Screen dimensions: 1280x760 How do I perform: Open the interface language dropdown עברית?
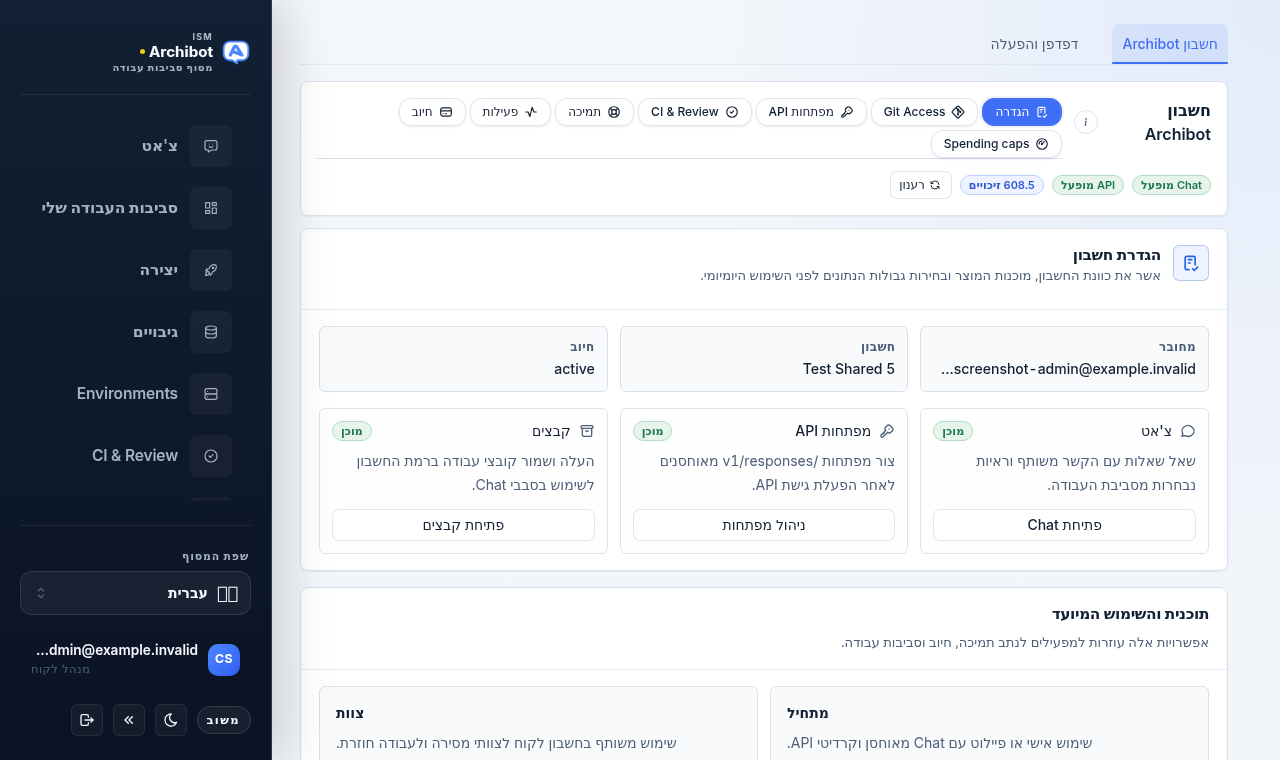pyautogui.click(x=135, y=593)
